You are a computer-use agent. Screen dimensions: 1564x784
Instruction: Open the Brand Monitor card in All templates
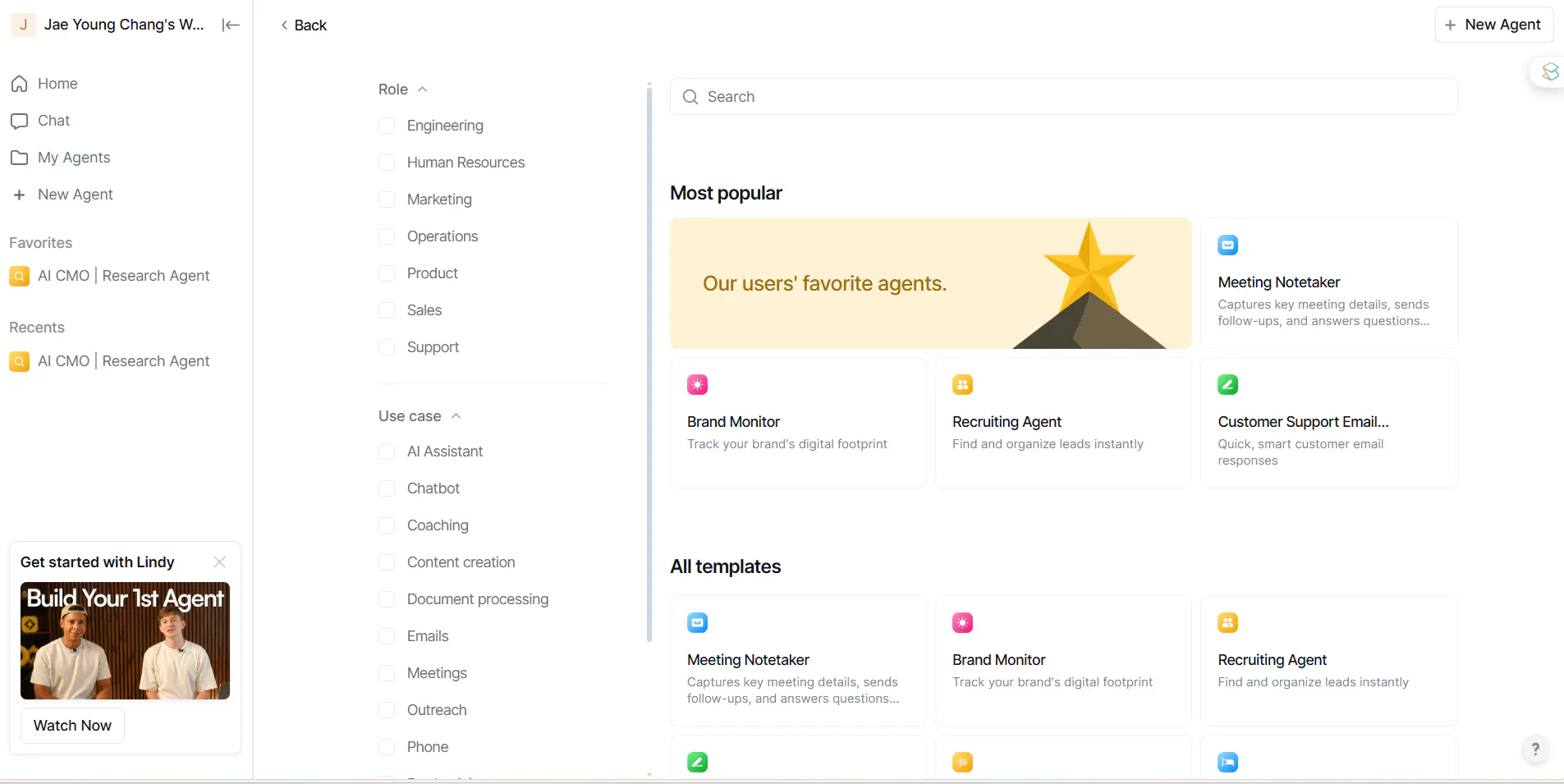pos(1063,661)
